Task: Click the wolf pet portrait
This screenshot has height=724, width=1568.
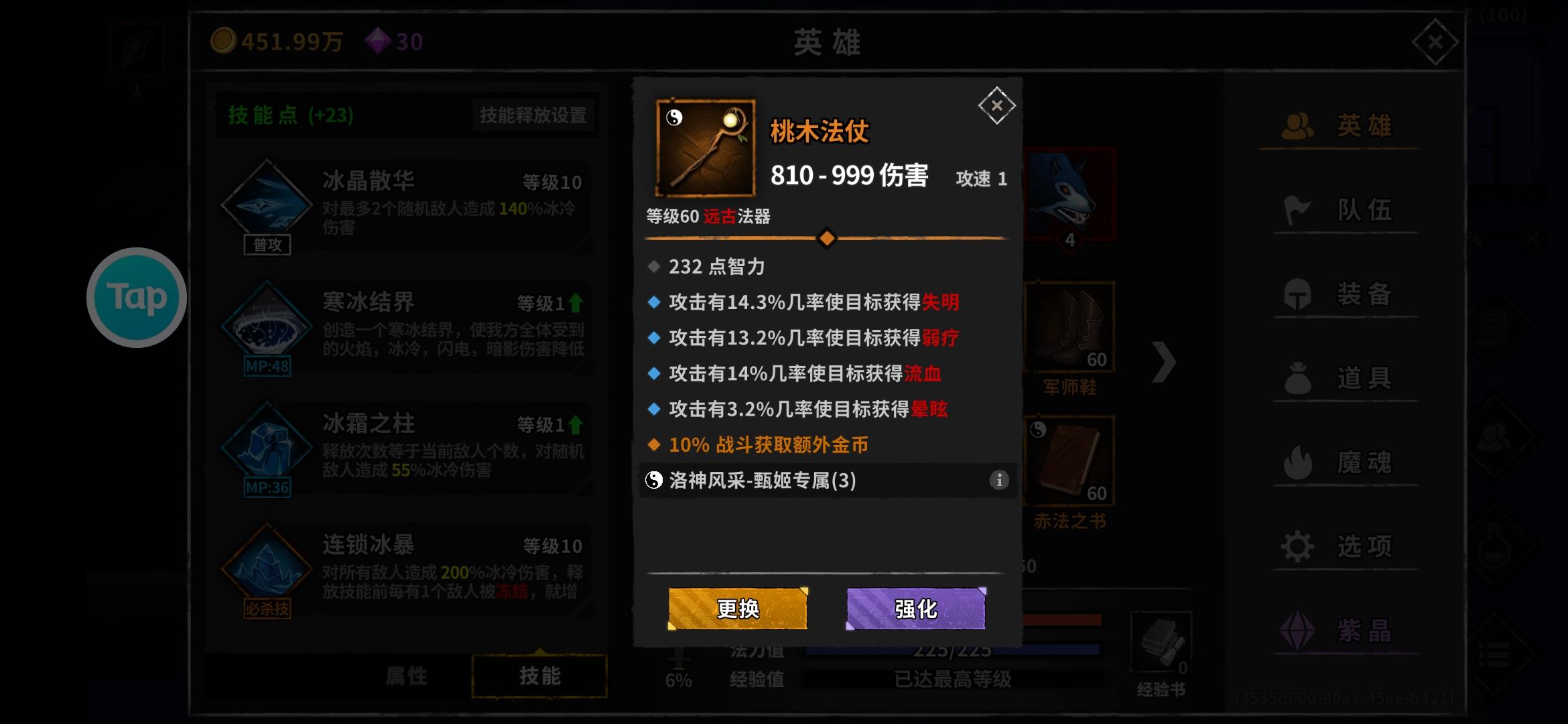Action: coord(1069,194)
